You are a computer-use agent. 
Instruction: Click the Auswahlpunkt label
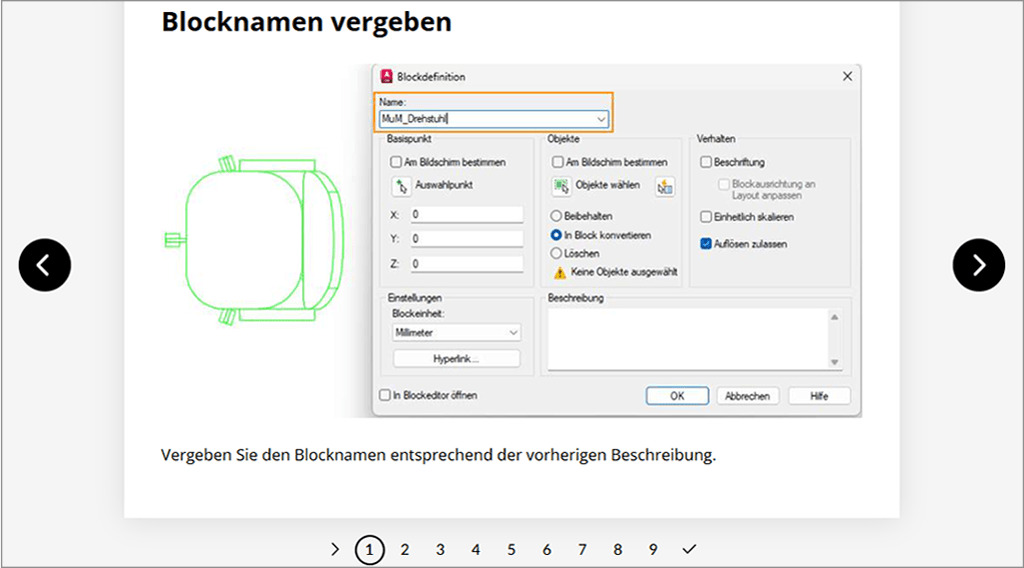444,185
